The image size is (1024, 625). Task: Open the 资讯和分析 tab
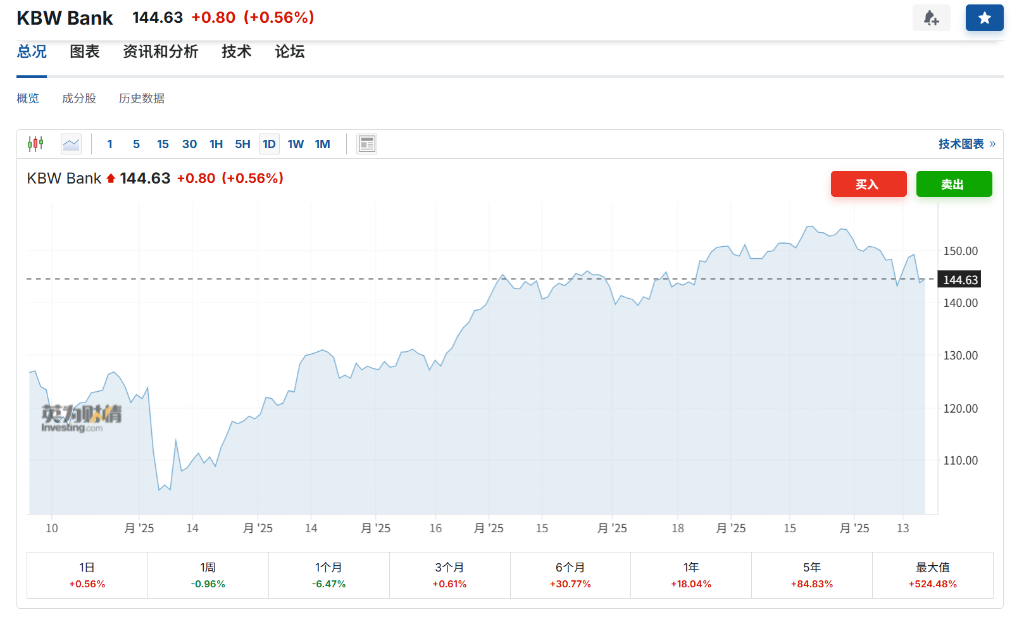click(160, 52)
